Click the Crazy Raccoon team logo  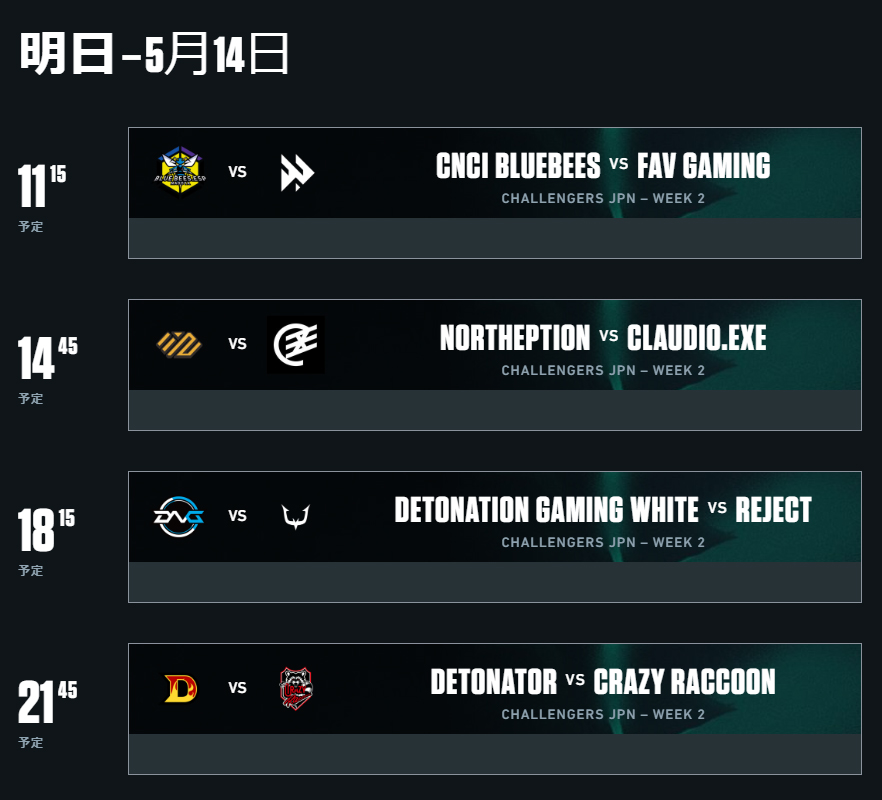296,689
